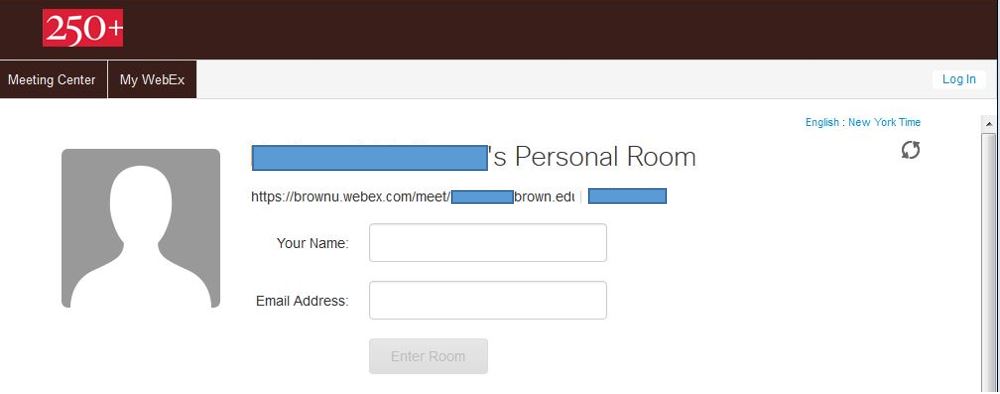
Task: Refresh the Personal Room with the circular arrows icon
Action: 910,150
